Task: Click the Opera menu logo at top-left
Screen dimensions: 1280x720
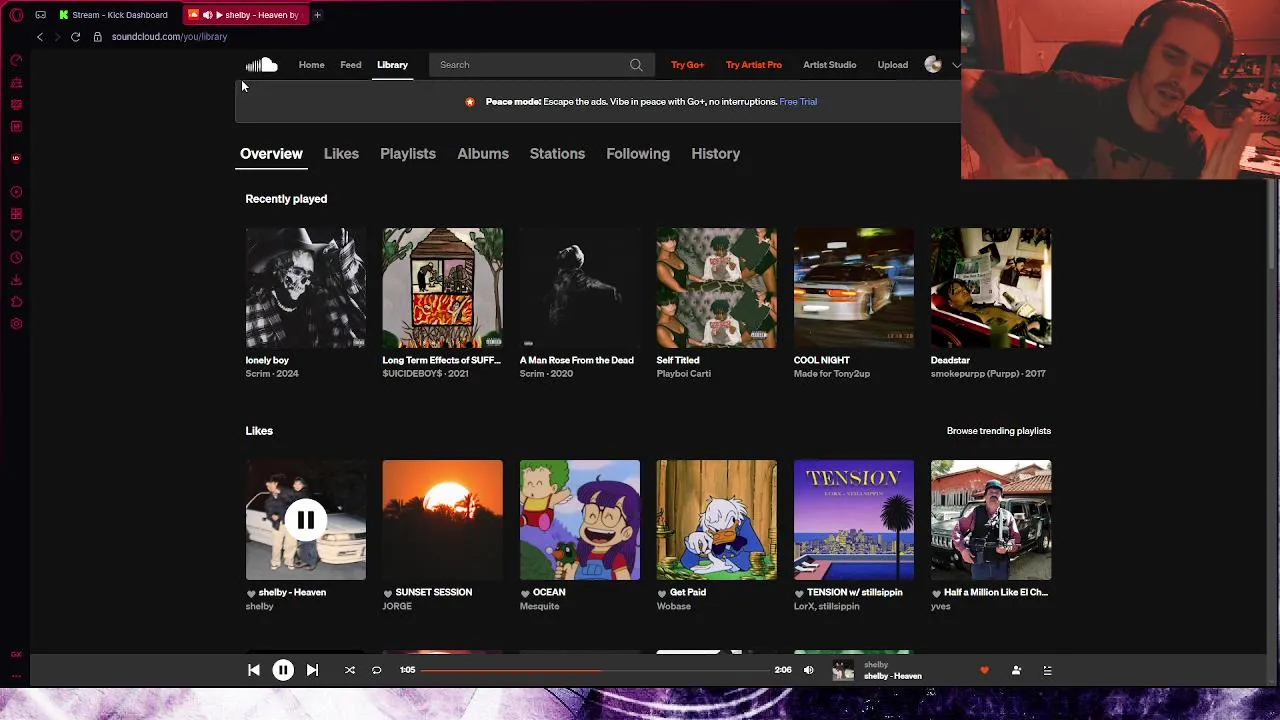Action: click(16, 15)
